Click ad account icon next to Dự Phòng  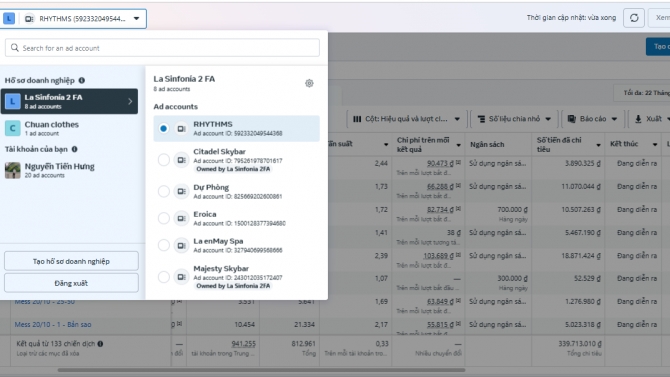(x=181, y=191)
